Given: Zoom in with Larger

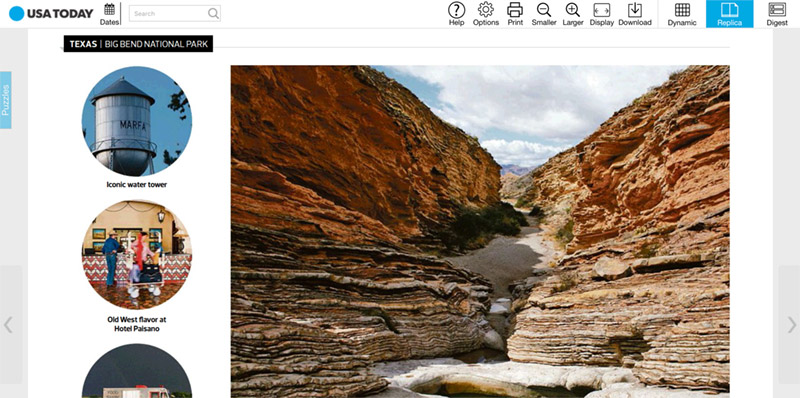Looking at the screenshot, I should pyautogui.click(x=572, y=14).
